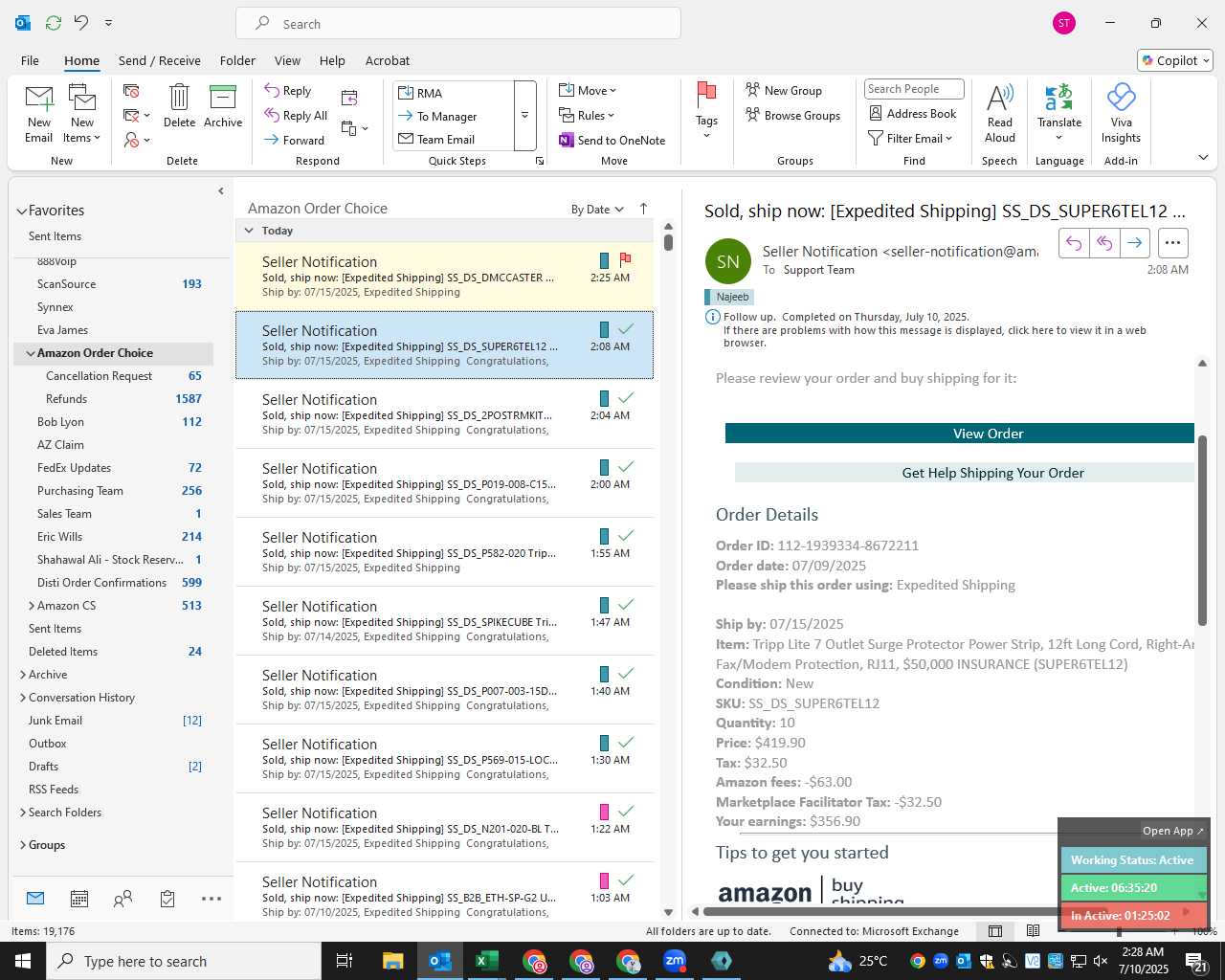
Task: Open New Items menu
Action: click(x=82, y=113)
